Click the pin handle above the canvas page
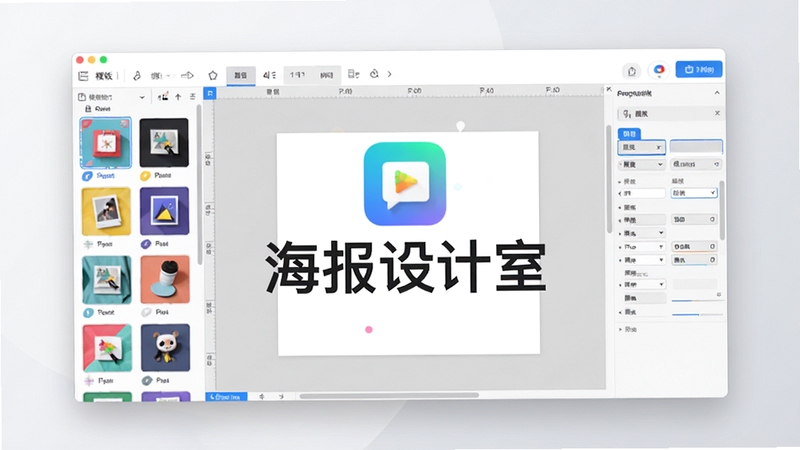 coord(460,126)
